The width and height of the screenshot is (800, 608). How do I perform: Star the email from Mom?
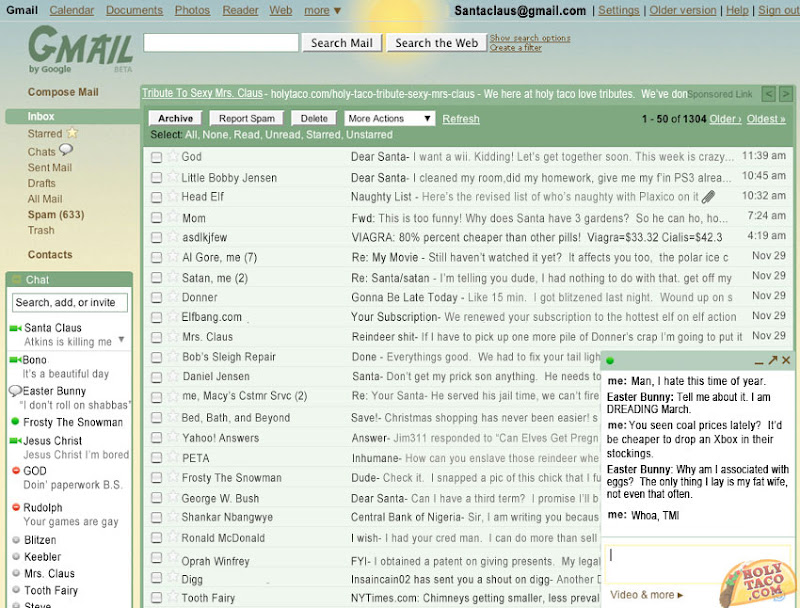click(173, 217)
